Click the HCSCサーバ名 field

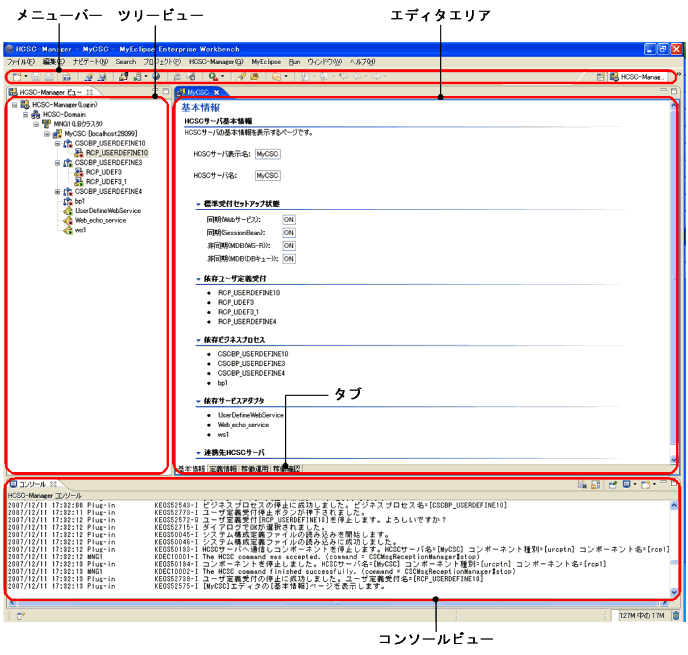tap(268, 175)
